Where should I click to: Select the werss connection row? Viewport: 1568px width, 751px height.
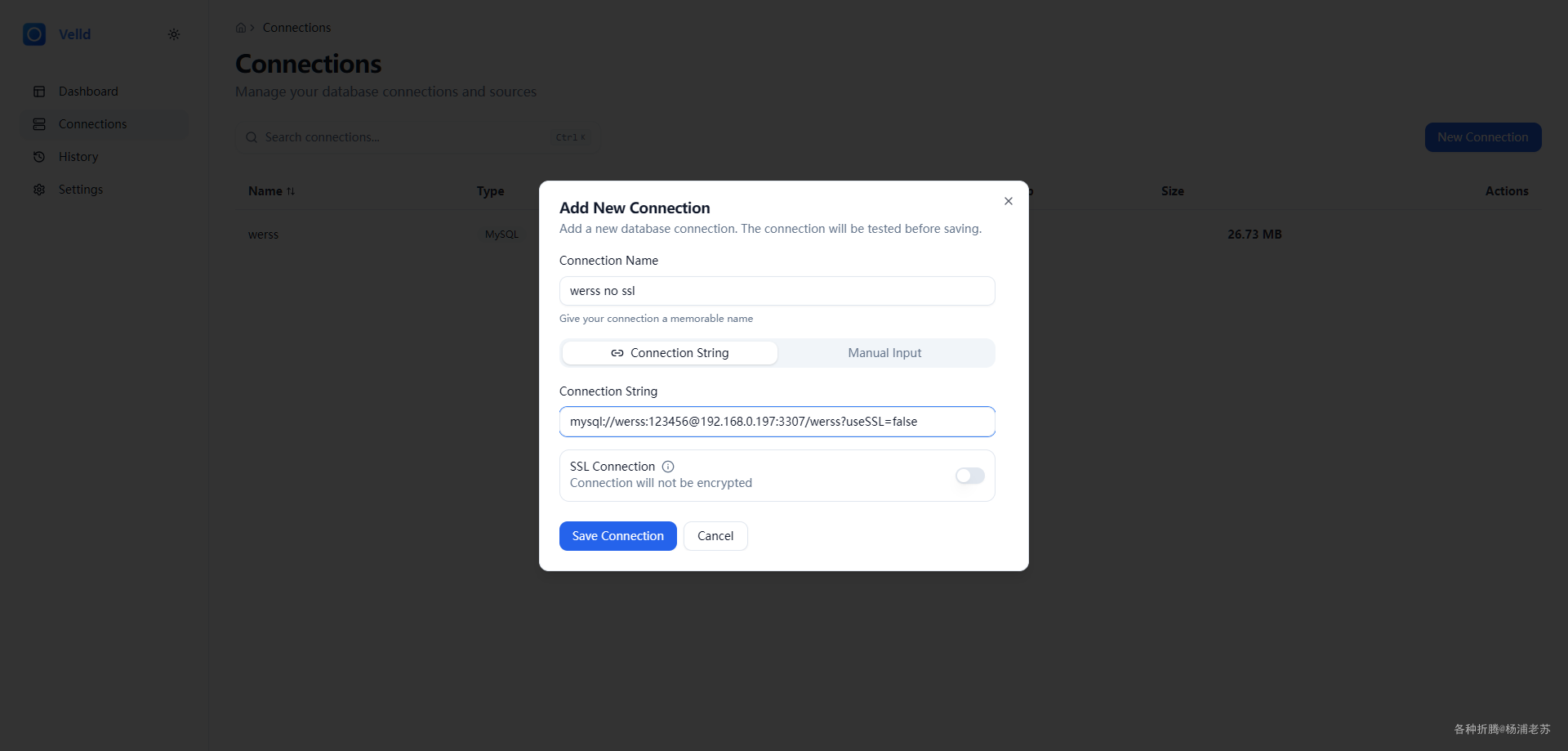coord(264,235)
